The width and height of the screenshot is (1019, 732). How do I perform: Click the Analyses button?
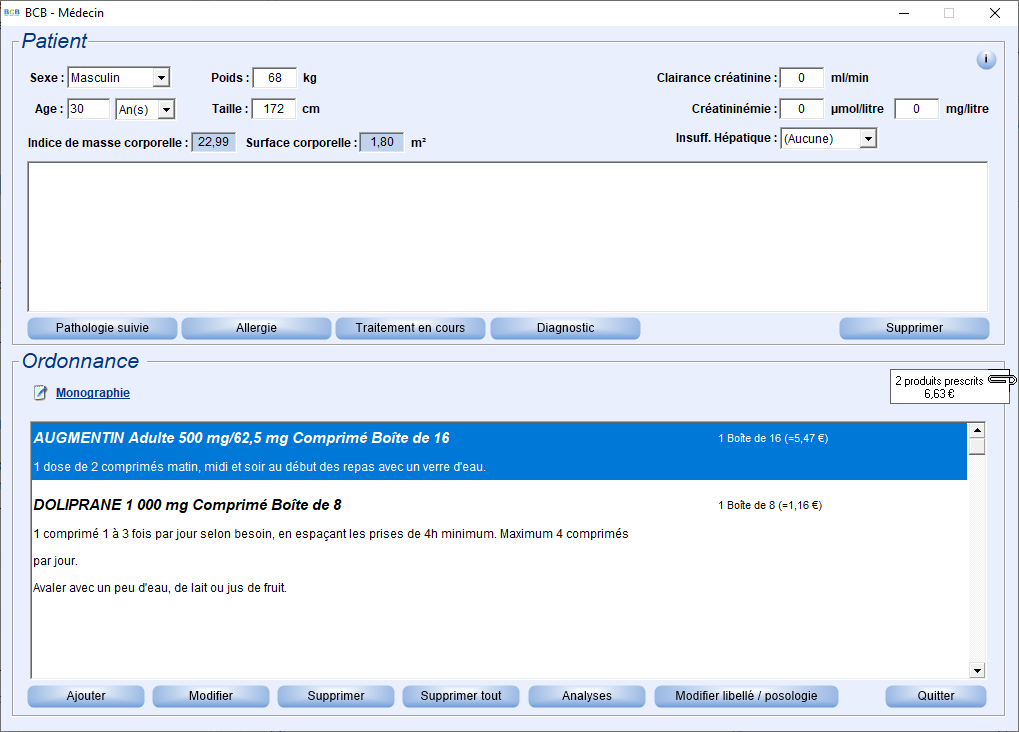(587, 696)
